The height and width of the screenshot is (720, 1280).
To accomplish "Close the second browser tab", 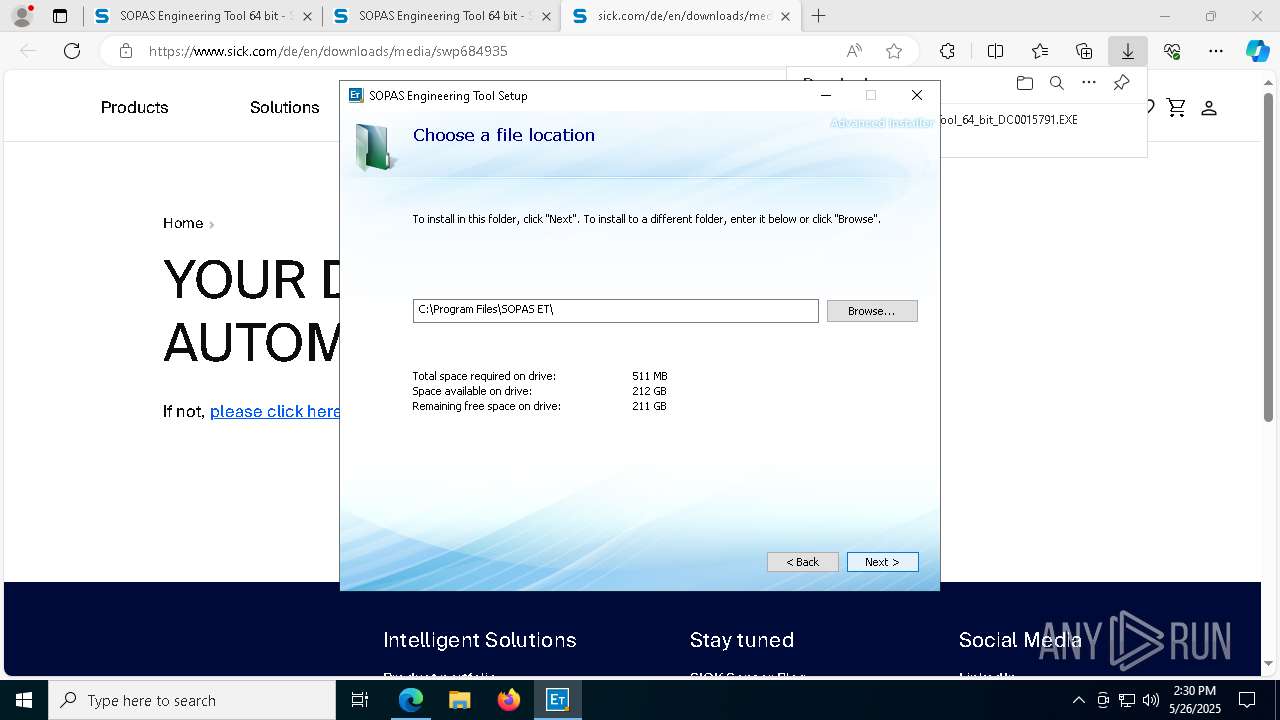I will 546,17.
